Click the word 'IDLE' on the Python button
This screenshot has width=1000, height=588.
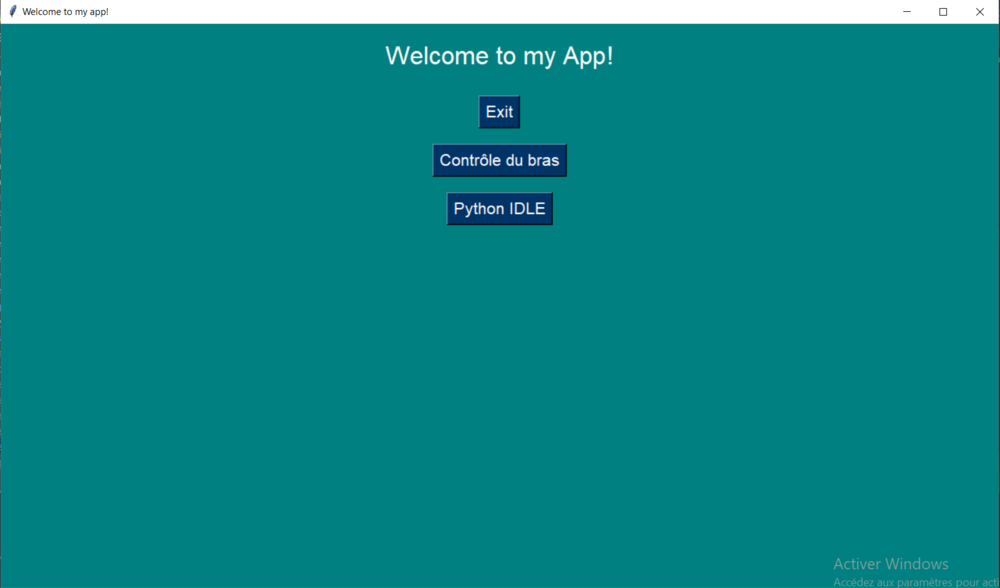click(x=527, y=209)
